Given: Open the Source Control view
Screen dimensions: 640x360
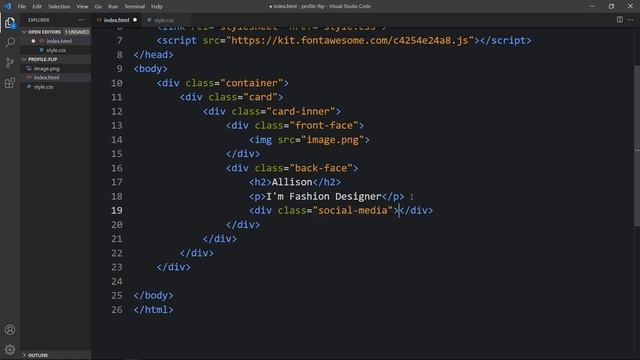Looking at the screenshot, I should coord(10,62).
